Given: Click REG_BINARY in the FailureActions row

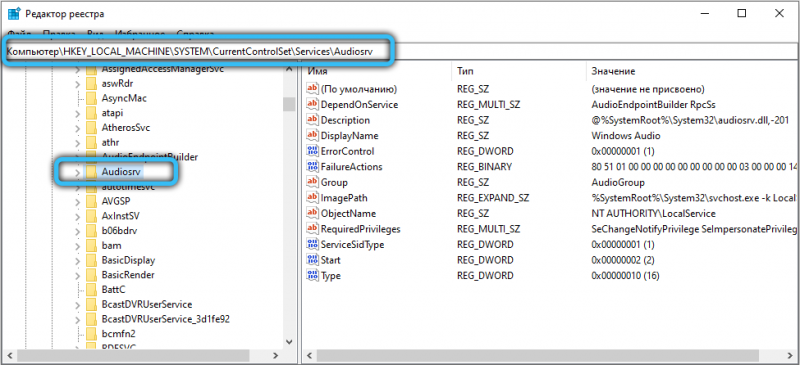Looking at the screenshot, I should (484, 166).
